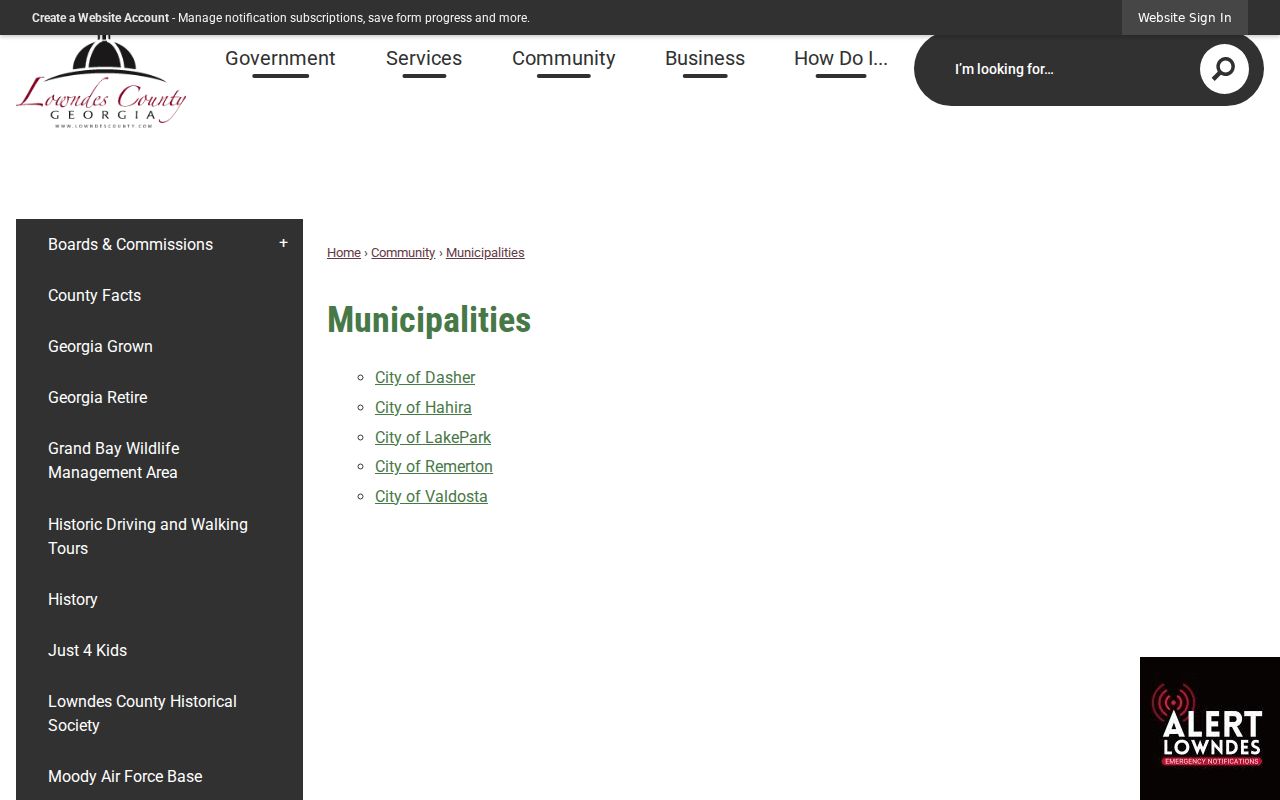This screenshot has height=800, width=1280.
Task: Open the City of Remerton link
Action: [434, 467]
